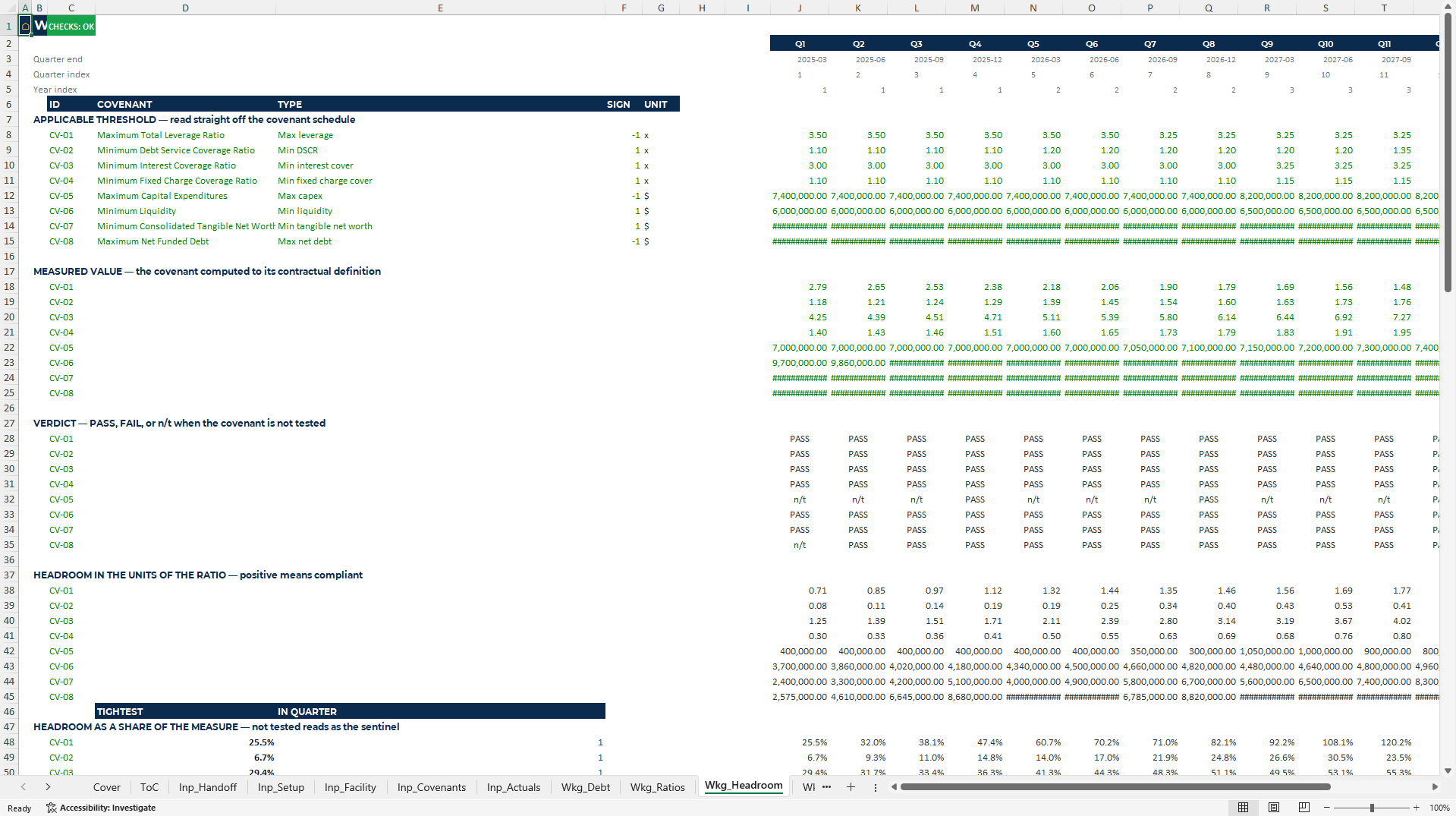Switch to Normal view in status bar
The width and height of the screenshot is (1456, 816).
pos(1243,808)
